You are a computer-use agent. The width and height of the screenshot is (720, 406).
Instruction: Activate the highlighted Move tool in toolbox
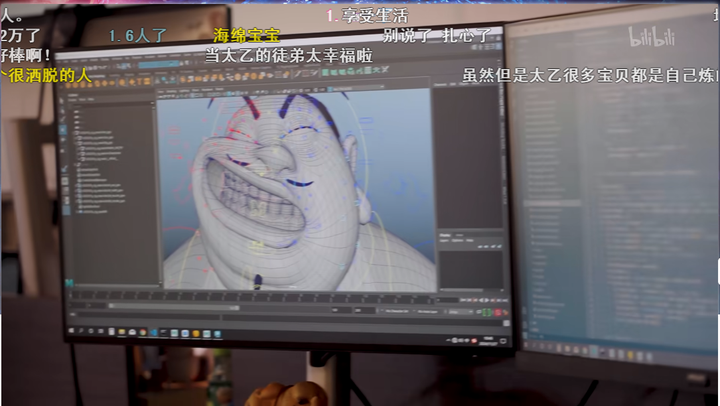pos(63,130)
